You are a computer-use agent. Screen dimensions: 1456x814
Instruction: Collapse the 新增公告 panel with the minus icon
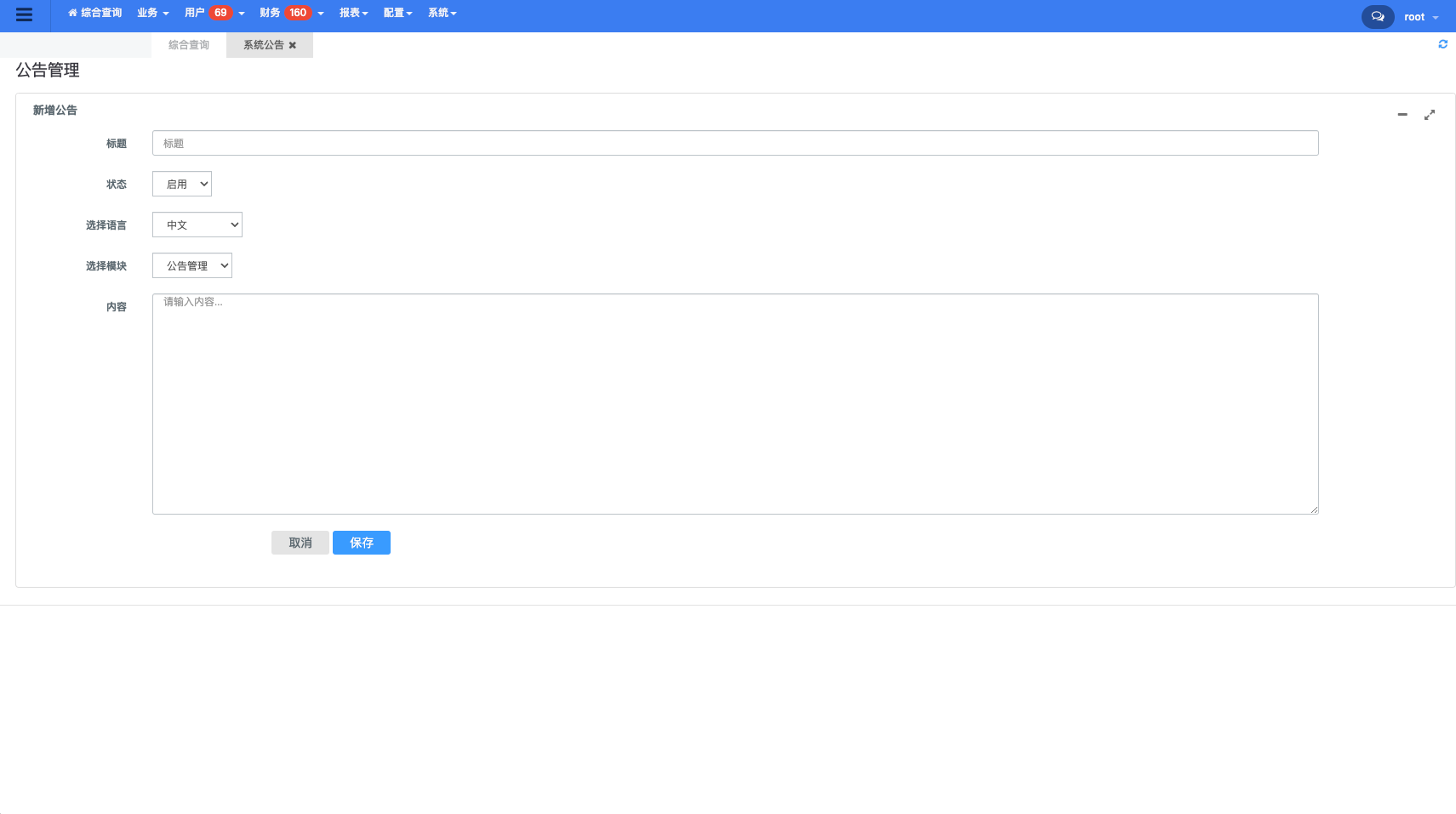[1402, 114]
